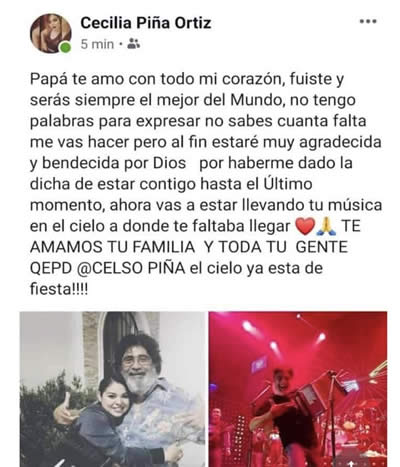
Task: Open the three-dot post options menu
Action: point(368,22)
